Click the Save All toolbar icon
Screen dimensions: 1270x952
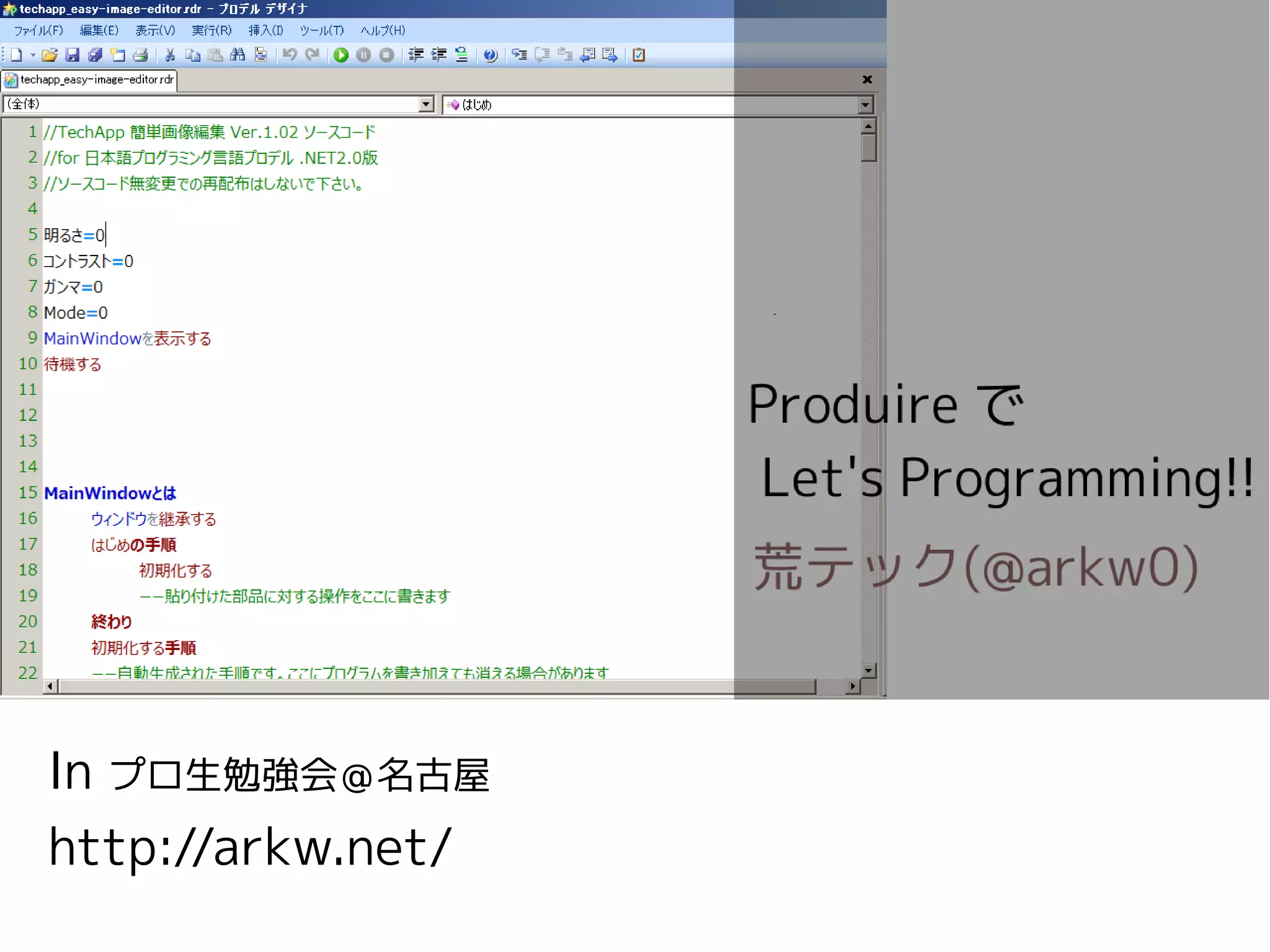[x=95, y=55]
